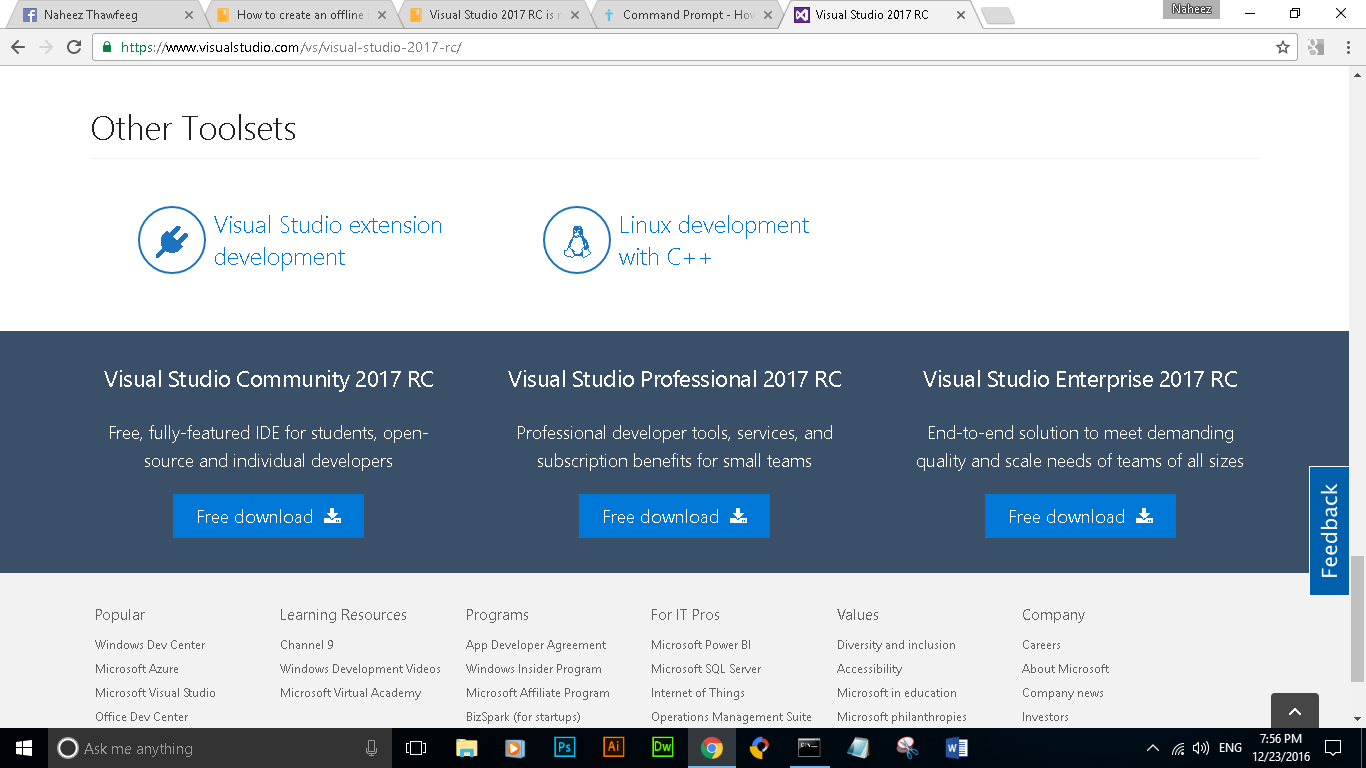
Task: Open the Microsoft Virtual Academy link
Action: 350,693
